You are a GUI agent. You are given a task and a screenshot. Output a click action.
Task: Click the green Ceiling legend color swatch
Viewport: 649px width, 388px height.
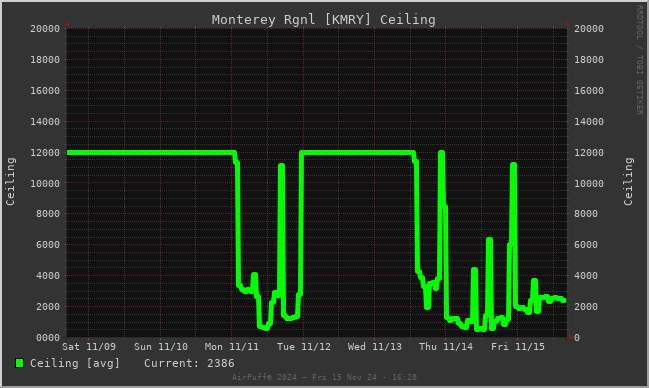tap(19, 363)
